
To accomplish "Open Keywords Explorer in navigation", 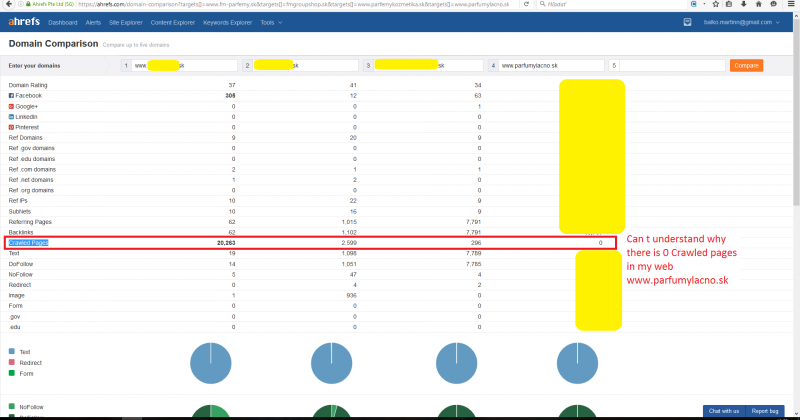I will click(229, 22).
